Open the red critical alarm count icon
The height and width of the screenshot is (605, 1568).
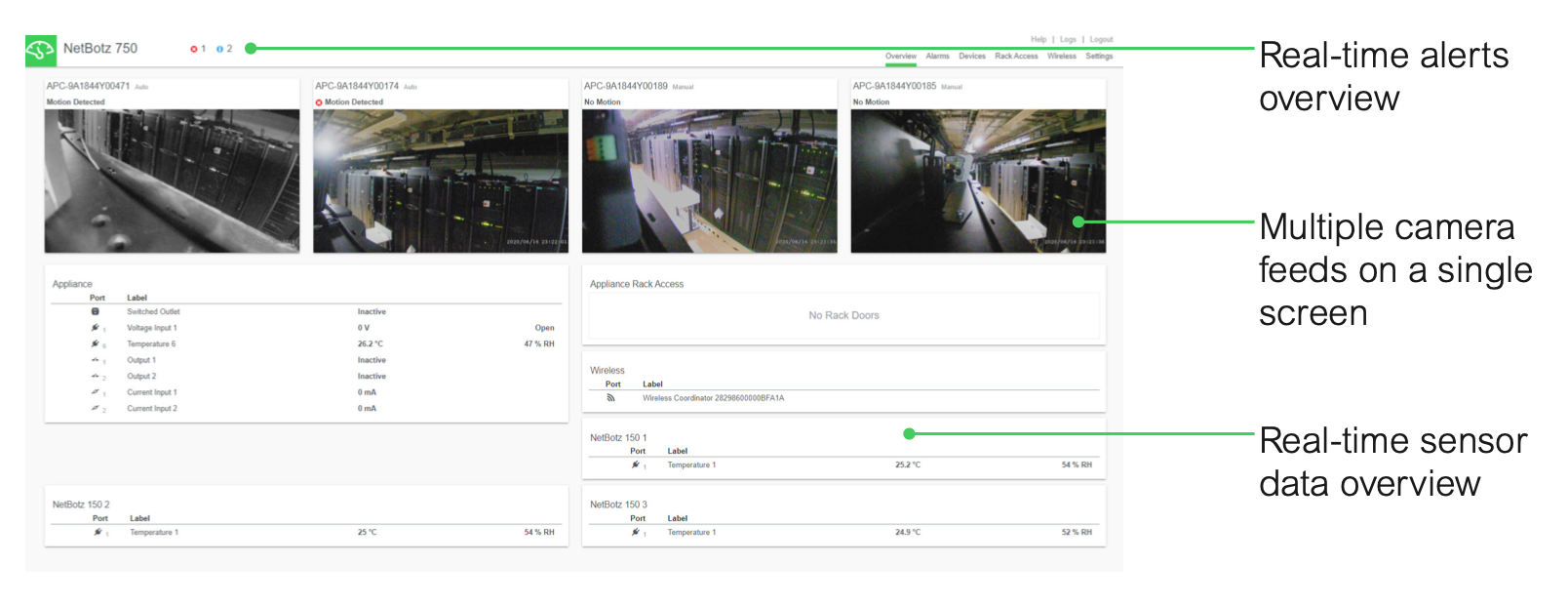pos(194,49)
